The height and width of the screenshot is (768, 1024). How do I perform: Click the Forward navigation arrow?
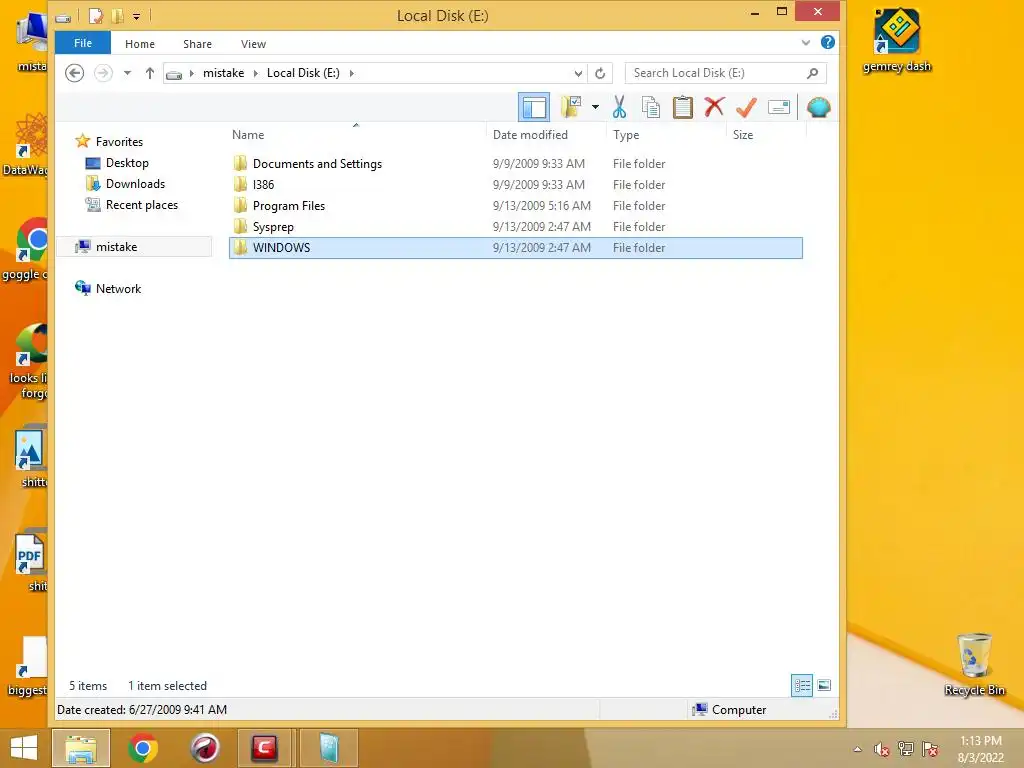tap(103, 73)
